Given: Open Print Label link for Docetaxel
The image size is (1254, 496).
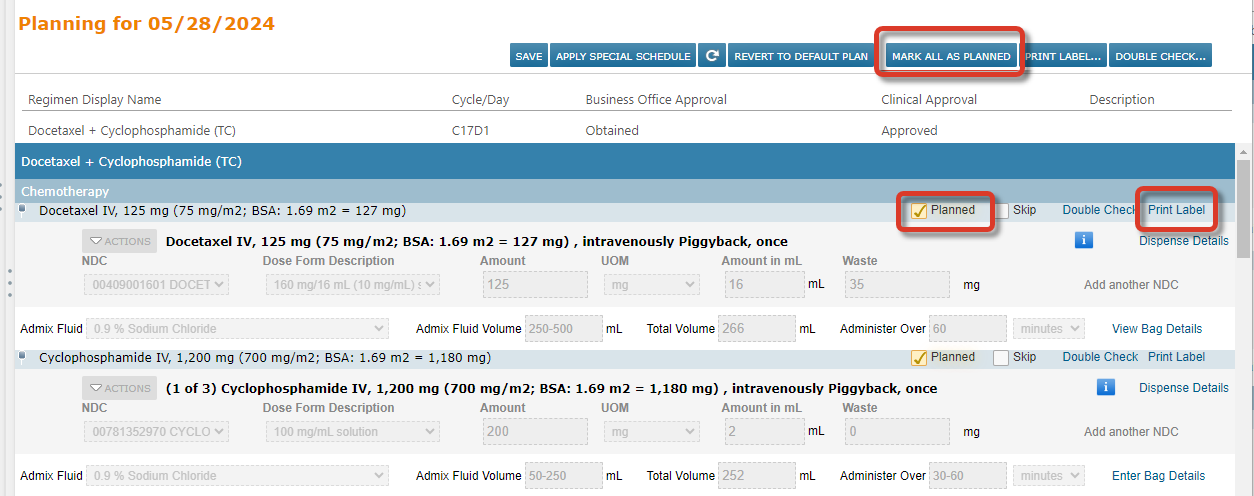Looking at the screenshot, I should [1176, 210].
